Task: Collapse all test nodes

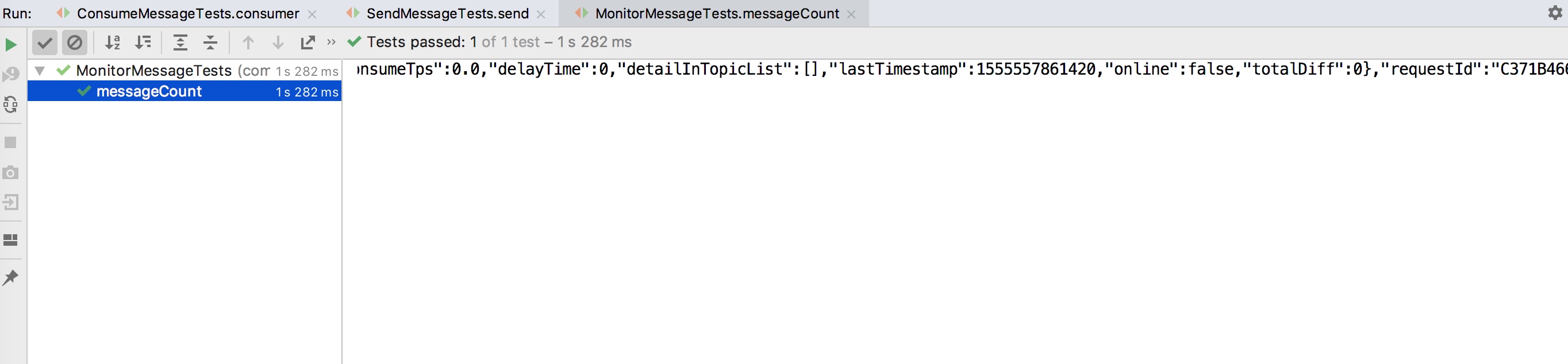Action: [x=210, y=42]
